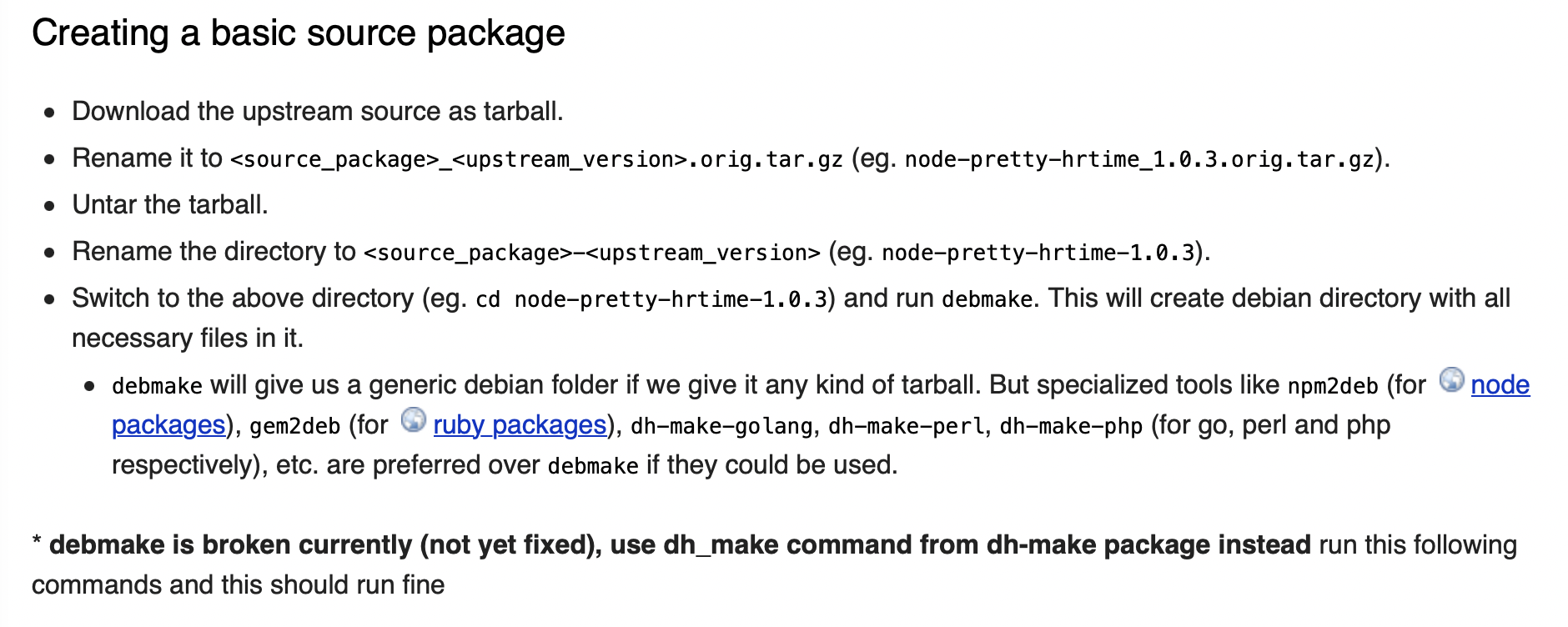Screen dimensions: 1568x627
Task: Click the node-pretty-hrtime-1.0.3 directory example after 'eg.'
Action: tap(1038, 253)
